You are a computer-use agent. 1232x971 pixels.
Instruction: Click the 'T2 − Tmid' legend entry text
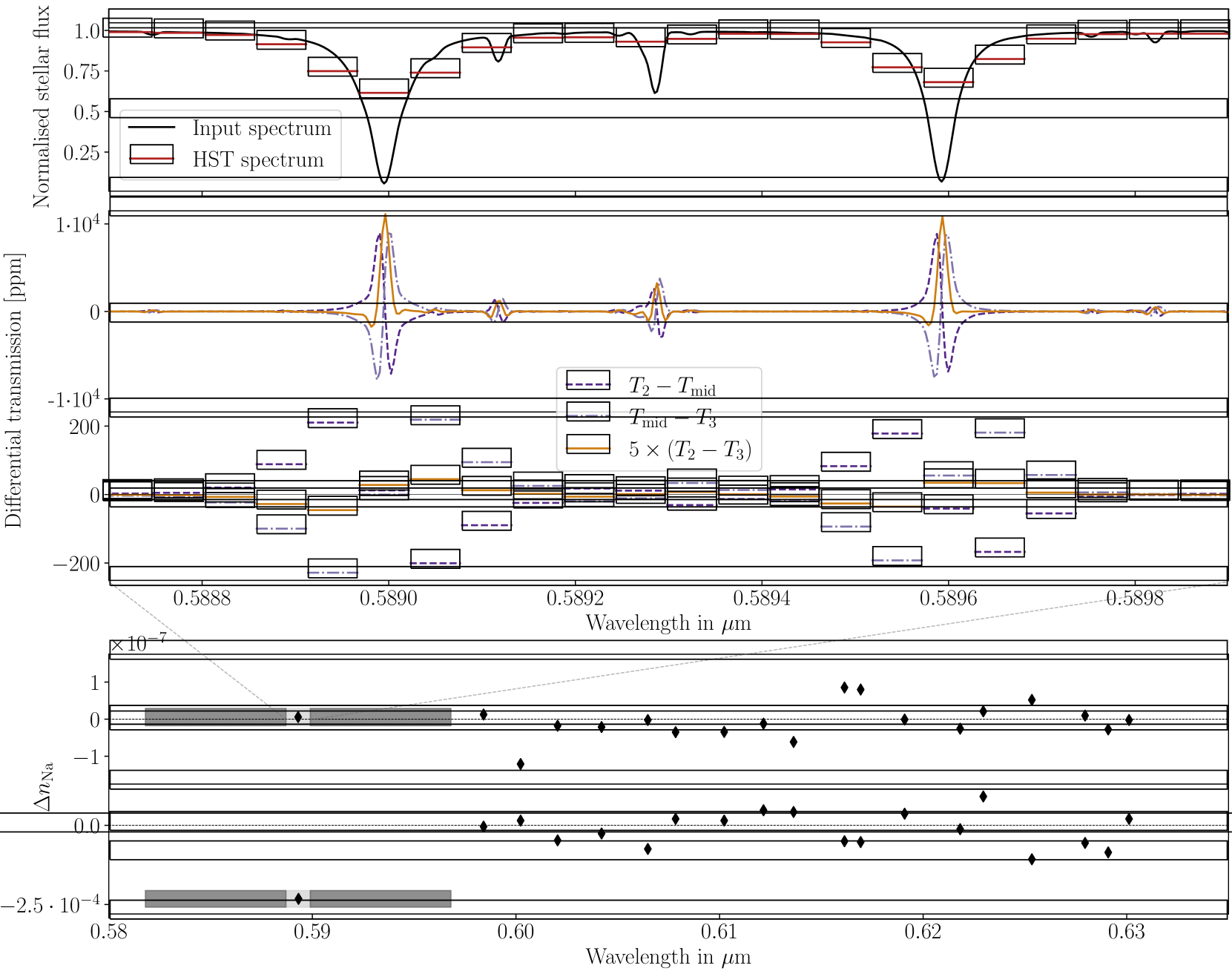coord(672,385)
